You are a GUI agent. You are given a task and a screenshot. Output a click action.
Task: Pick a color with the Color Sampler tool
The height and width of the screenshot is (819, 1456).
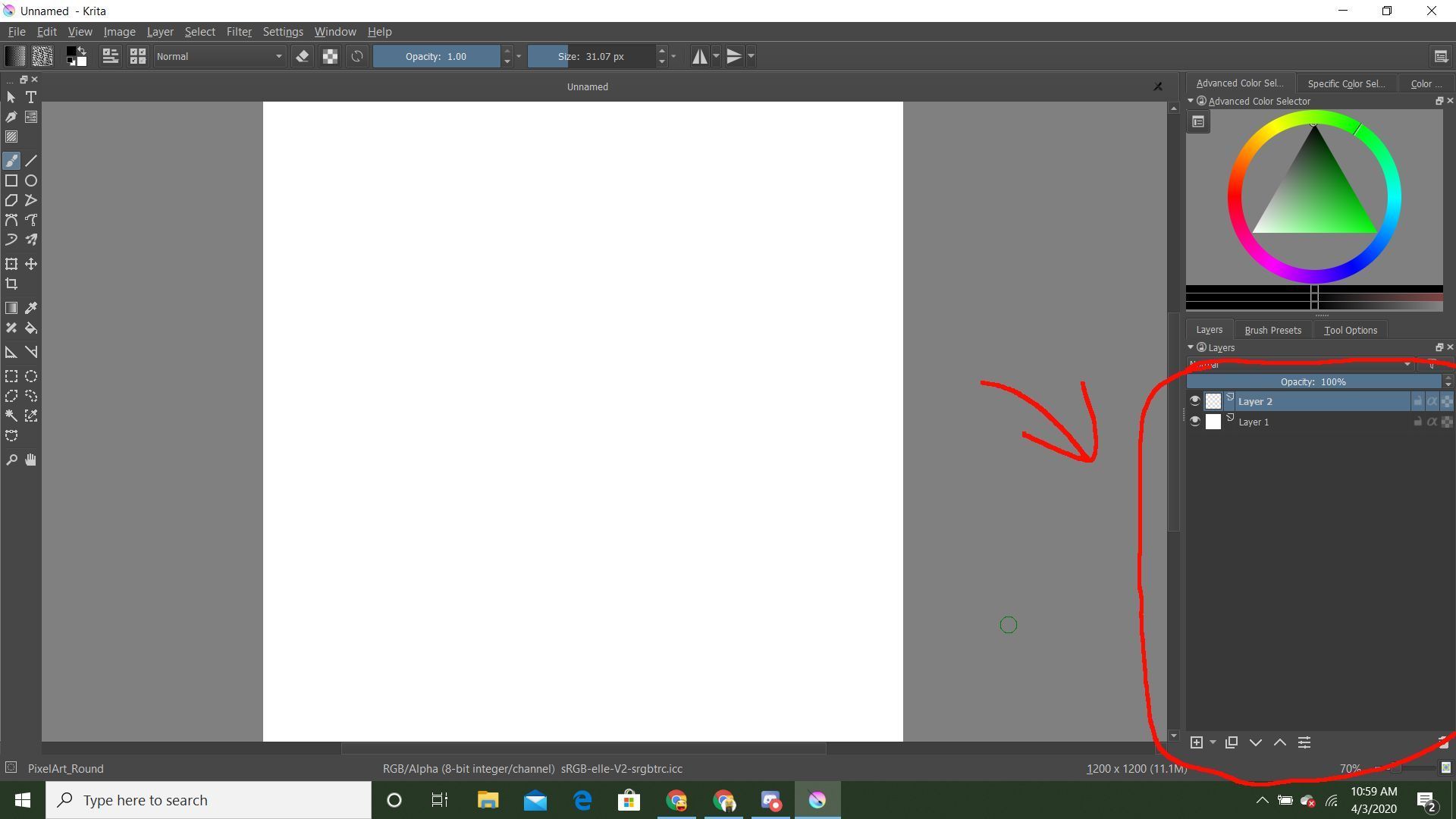click(32, 309)
